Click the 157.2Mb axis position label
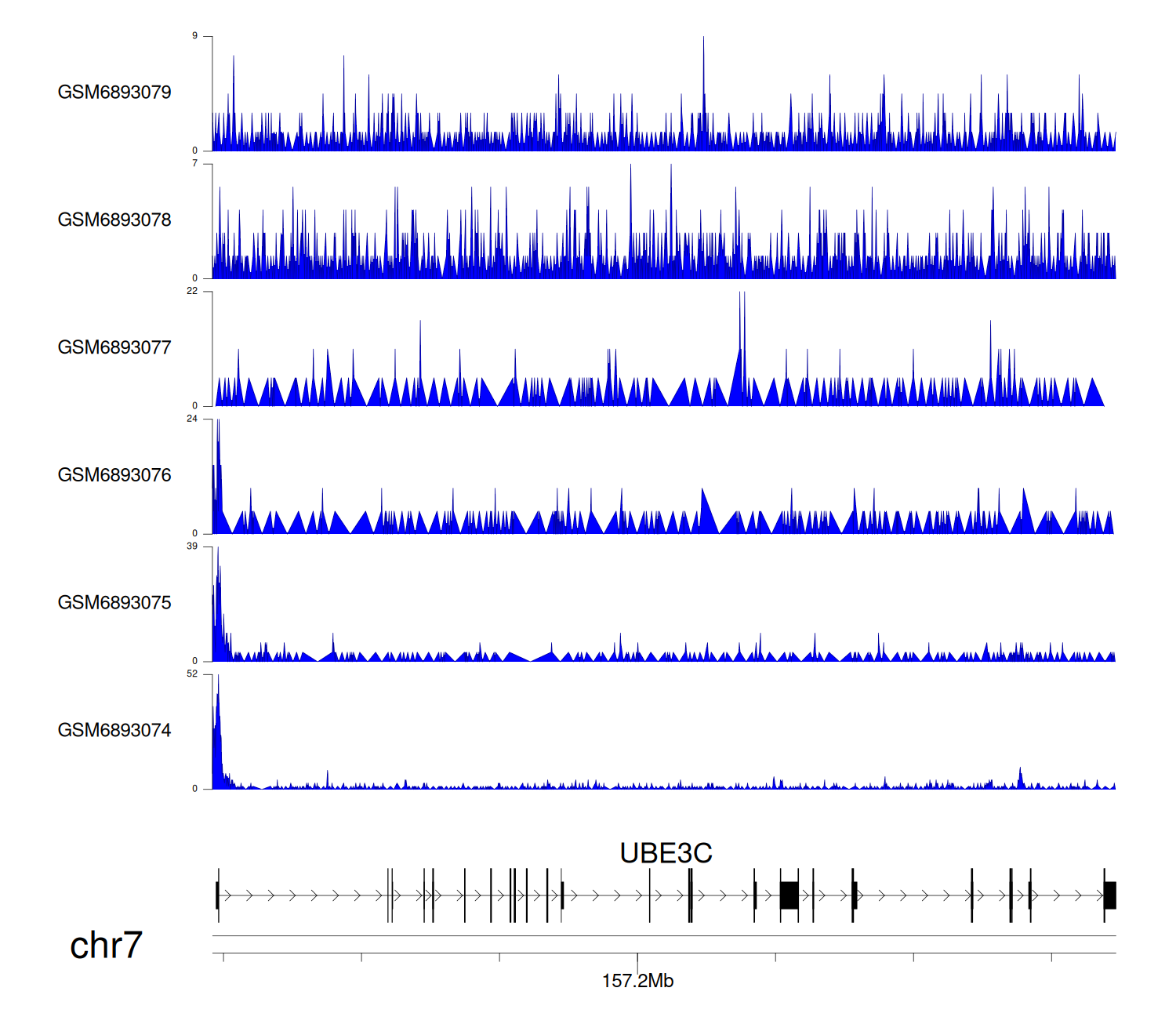This screenshot has height=1035, width=1176. coord(637,981)
